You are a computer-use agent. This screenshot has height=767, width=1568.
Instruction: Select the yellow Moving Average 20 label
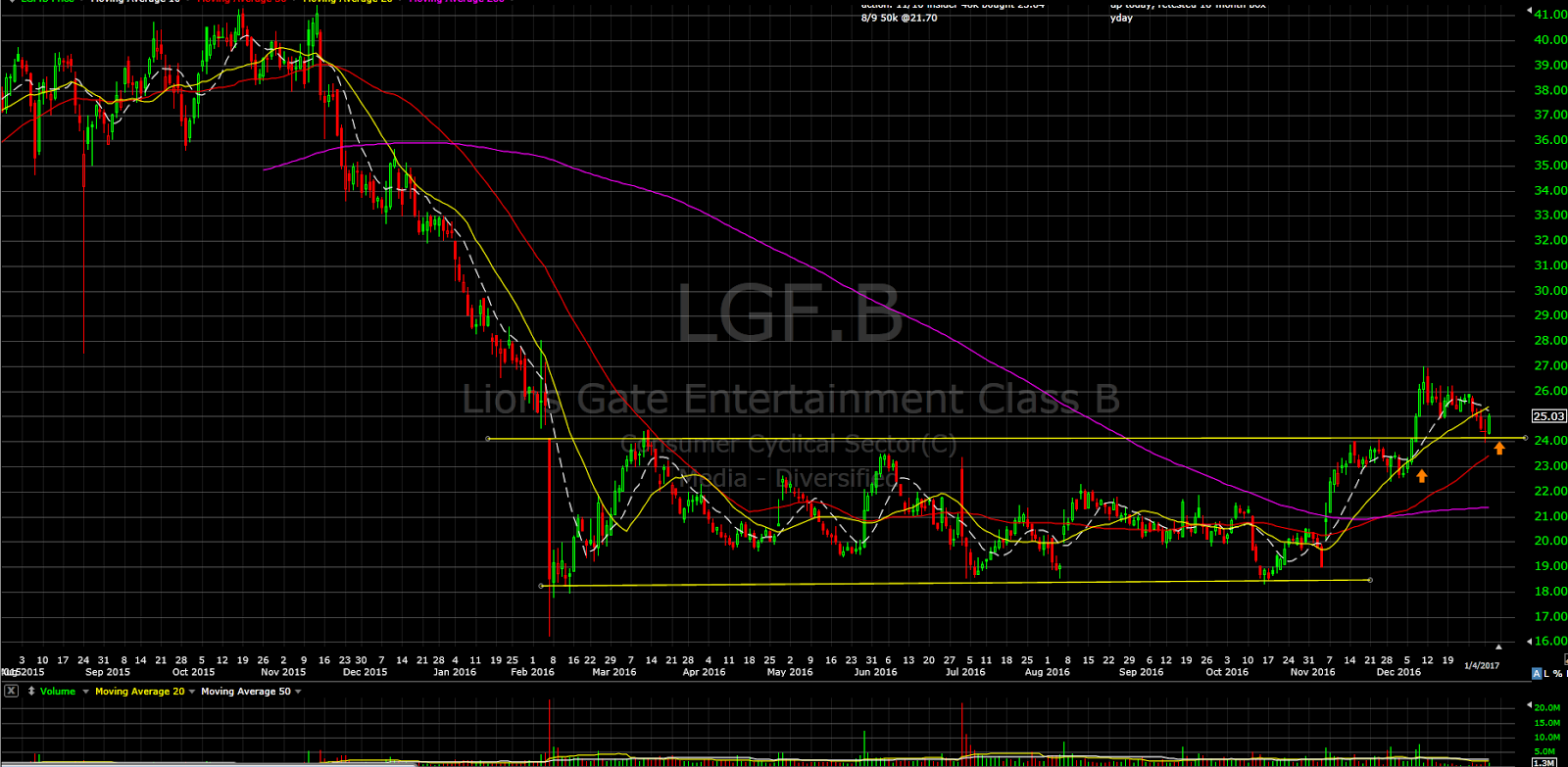click(139, 691)
